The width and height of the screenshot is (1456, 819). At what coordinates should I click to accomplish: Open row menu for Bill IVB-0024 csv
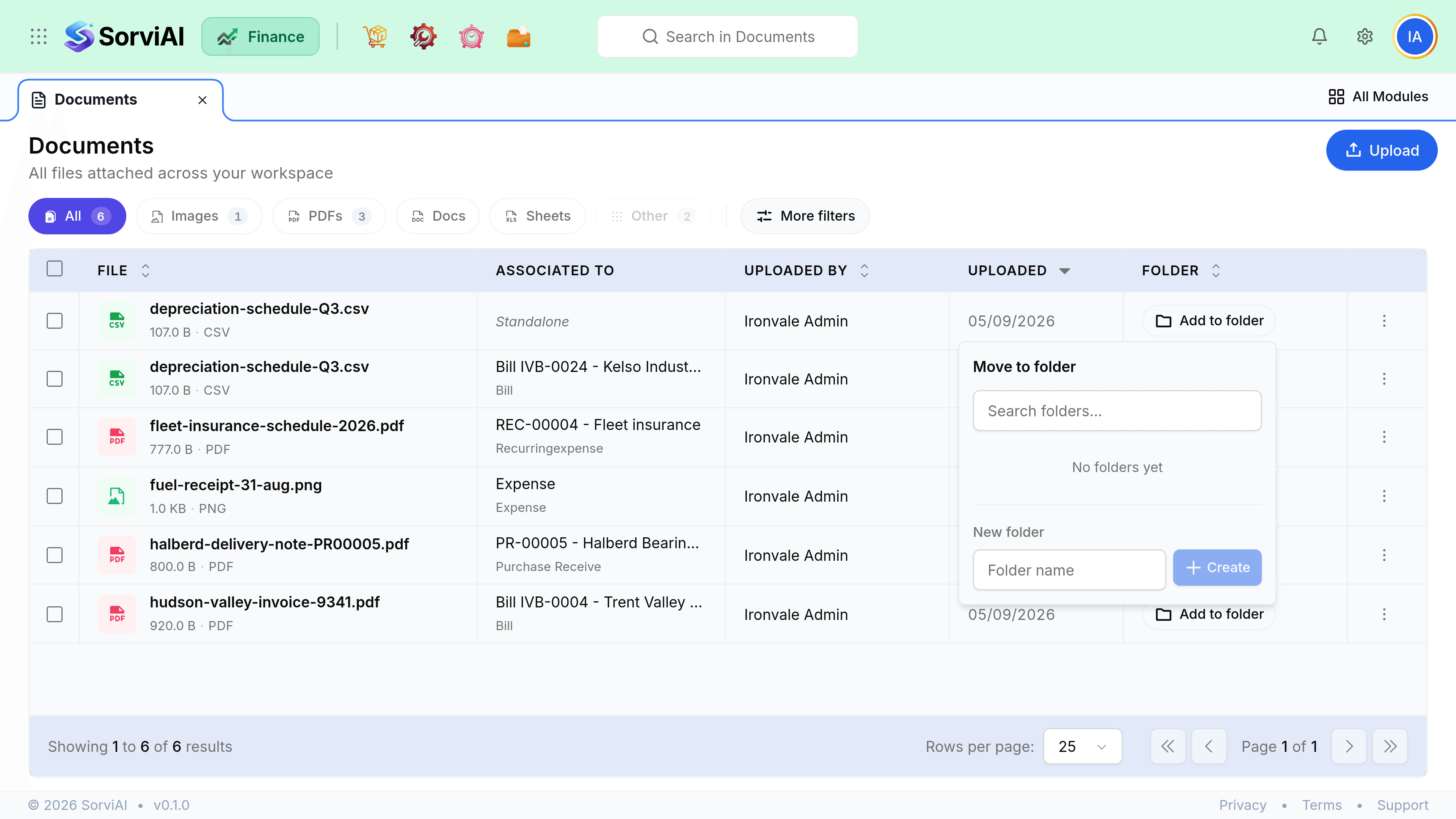pos(1384,379)
